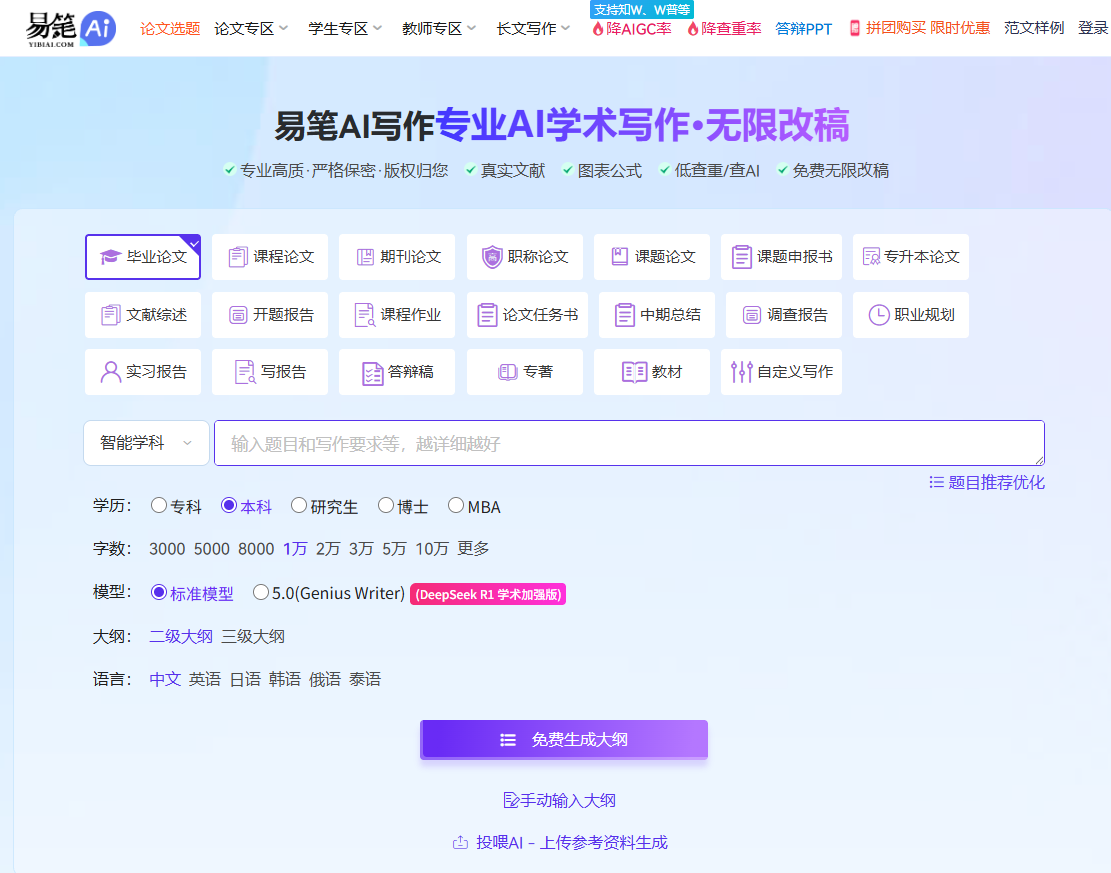
Task: Click the 职称论文 shield icon
Action: pos(492,257)
